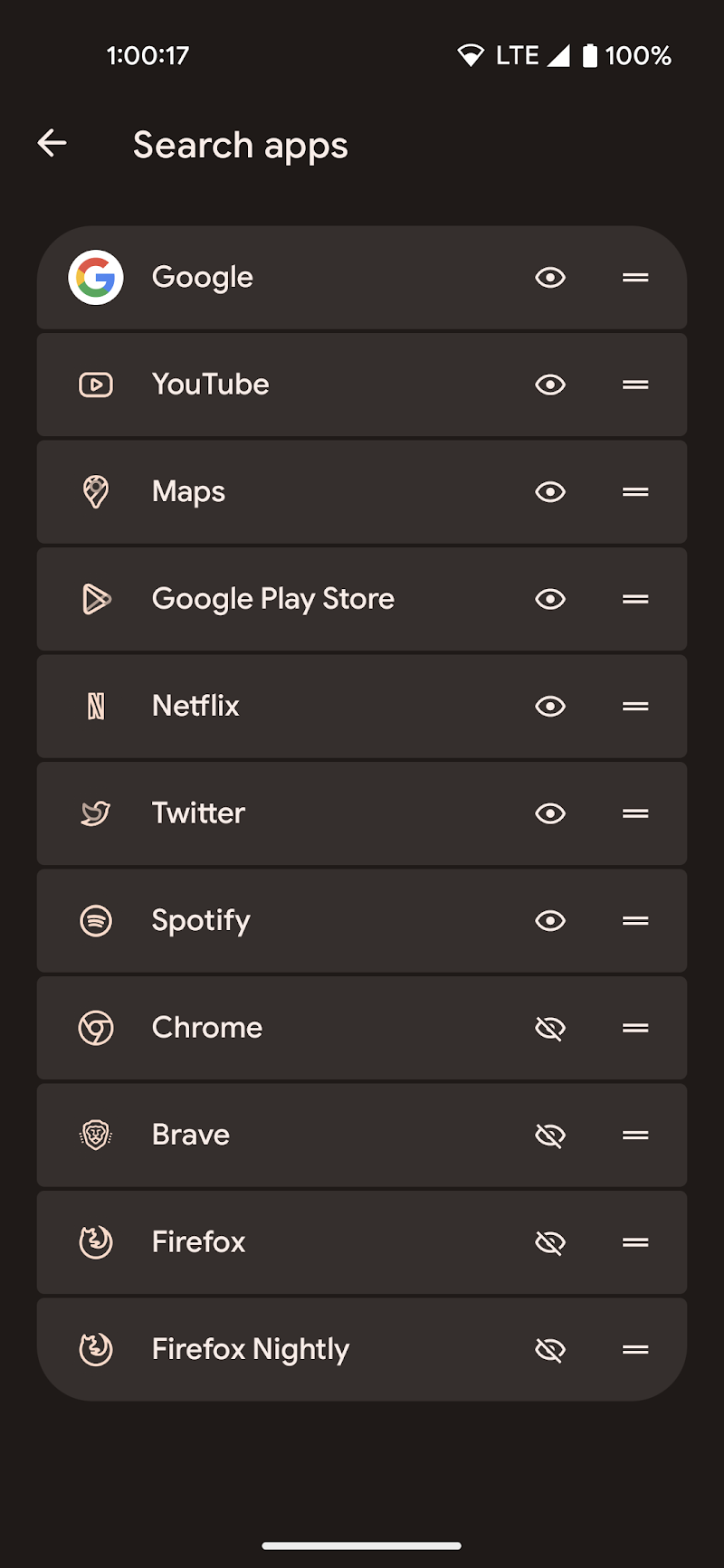724x1568 pixels.
Task: Hide the Spotify search app
Action: click(550, 921)
